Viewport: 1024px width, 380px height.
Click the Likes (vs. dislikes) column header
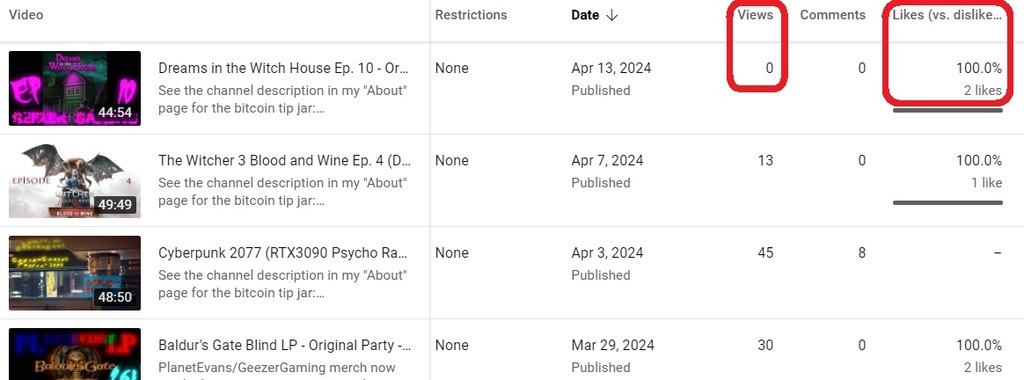pos(947,15)
